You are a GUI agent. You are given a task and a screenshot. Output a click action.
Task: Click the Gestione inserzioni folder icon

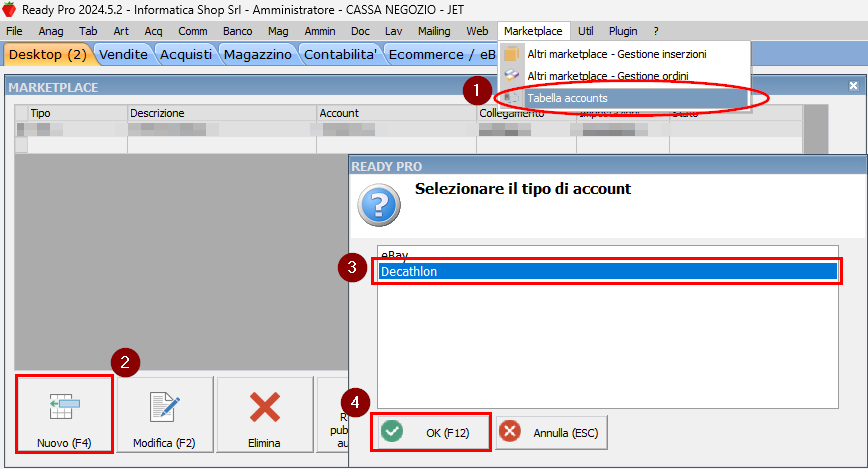(x=512, y=54)
